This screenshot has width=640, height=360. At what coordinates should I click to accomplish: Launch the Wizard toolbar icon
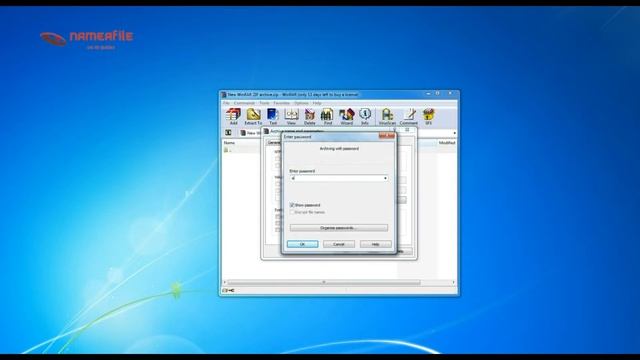tap(347, 117)
